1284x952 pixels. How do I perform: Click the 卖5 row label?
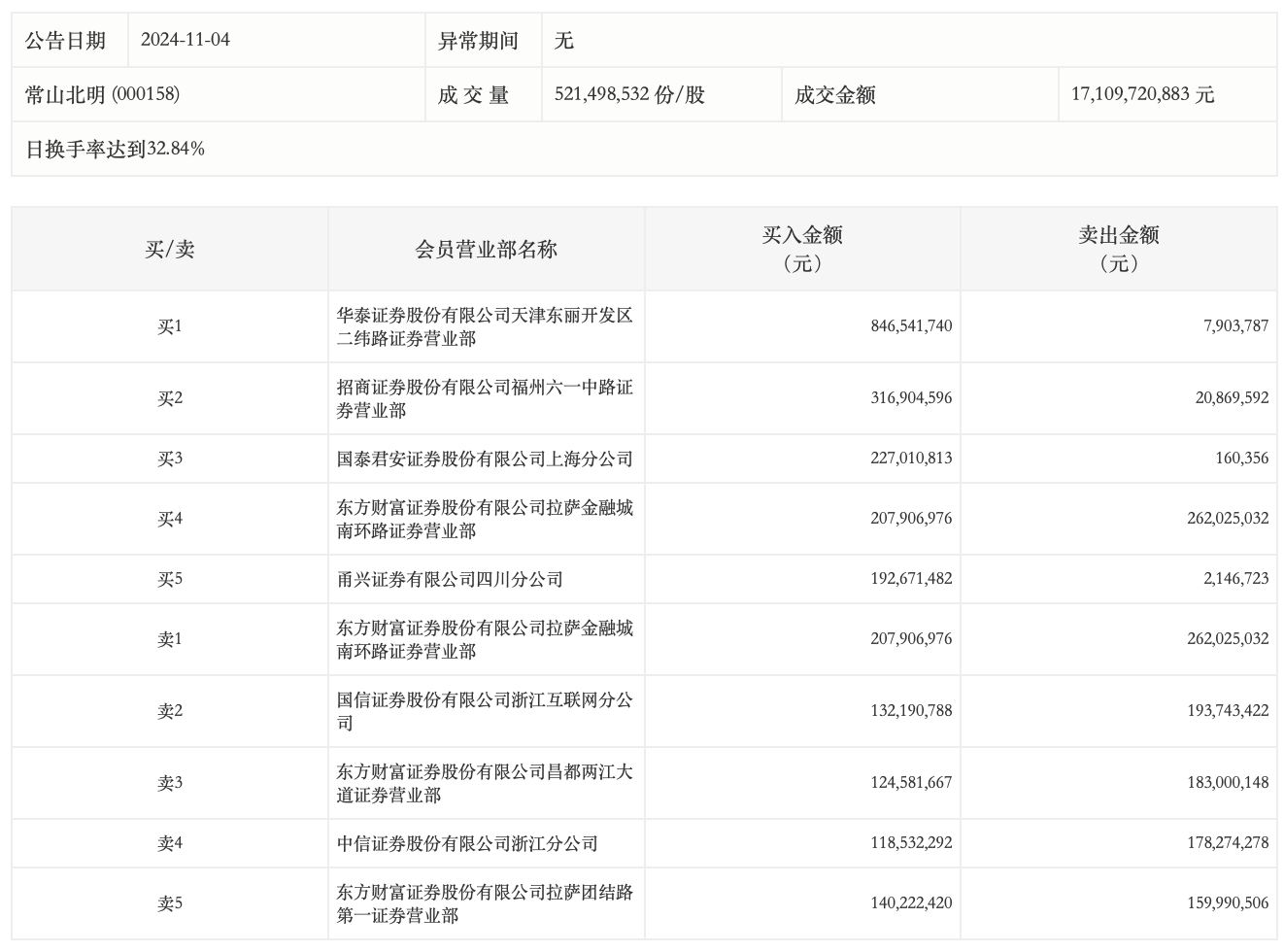(170, 903)
